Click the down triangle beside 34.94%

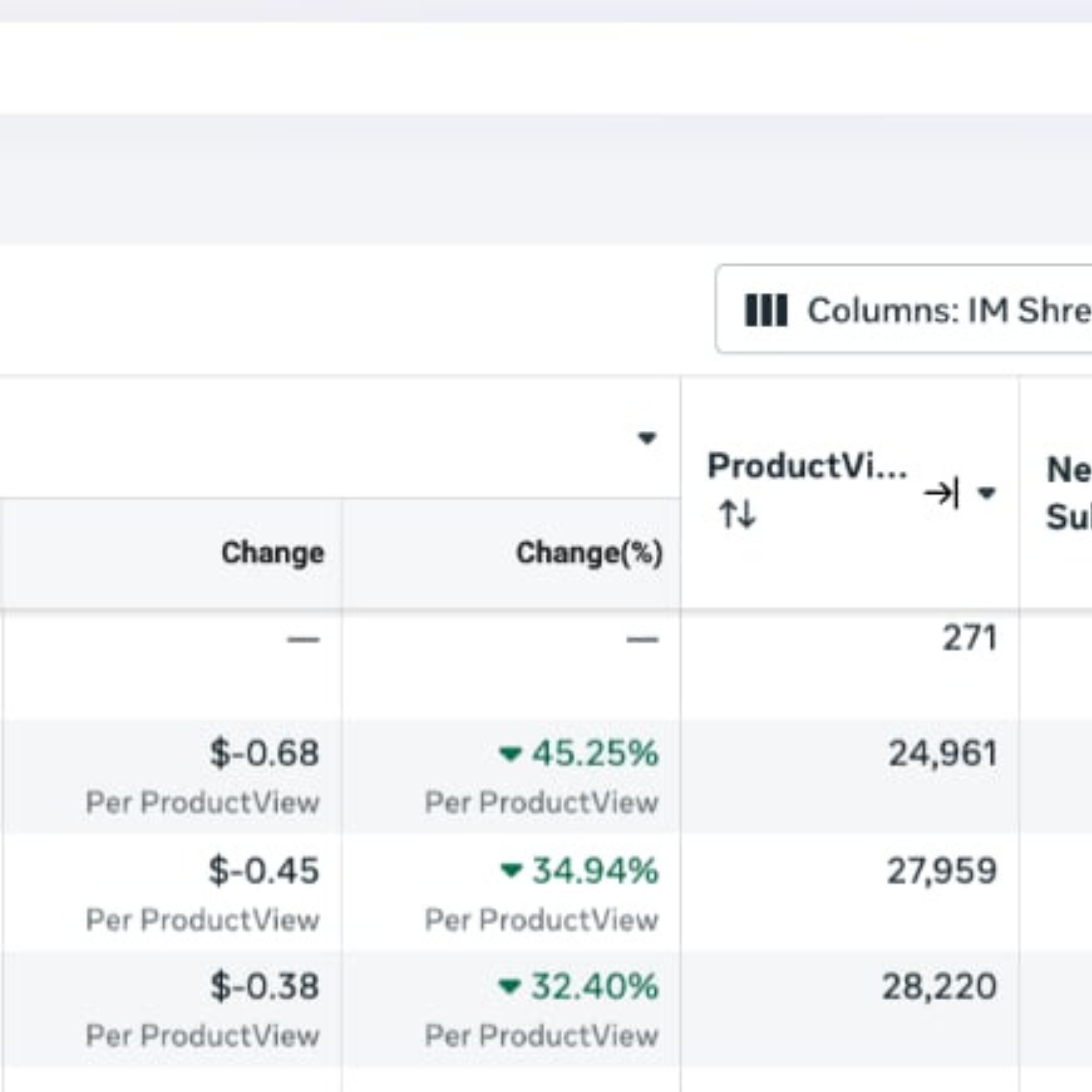pos(512,870)
